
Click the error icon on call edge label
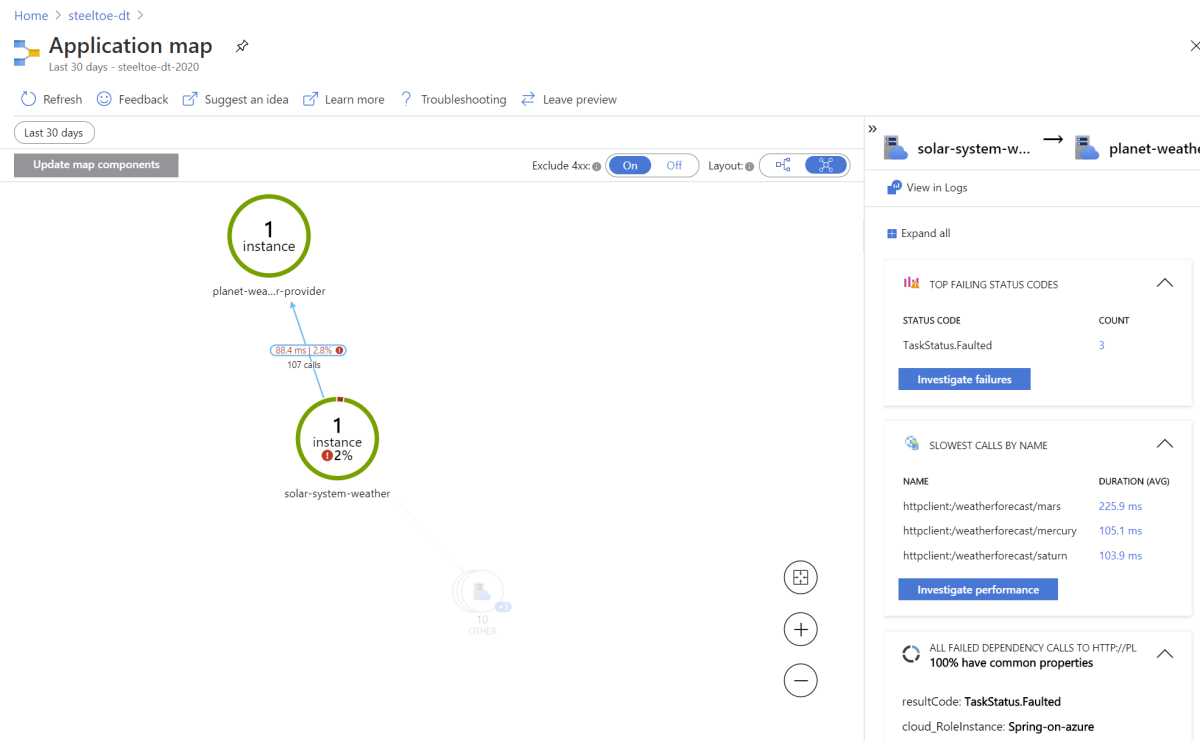click(x=340, y=351)
